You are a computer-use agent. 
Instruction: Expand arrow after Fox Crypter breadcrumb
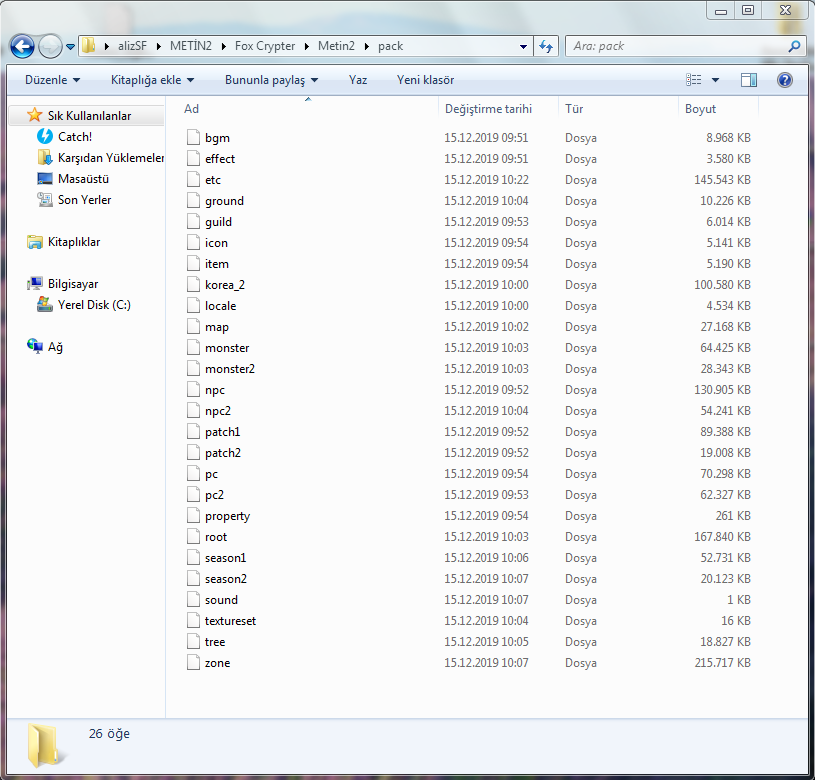pos(307,46)
